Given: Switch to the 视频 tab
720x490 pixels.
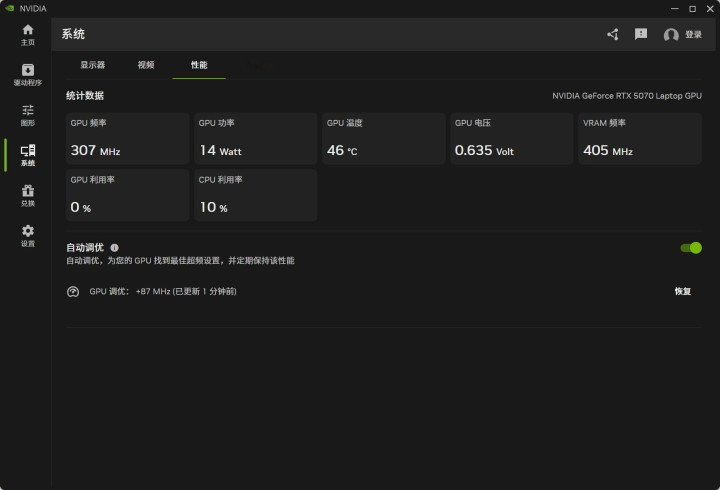Looking at the screenshot, I should tap(146, 65).
